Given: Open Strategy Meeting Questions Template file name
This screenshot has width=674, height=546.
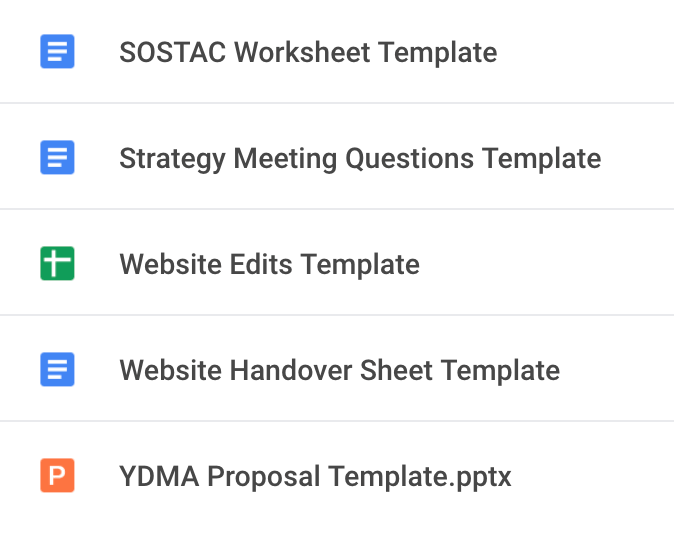Looking at the screenshot, I should coord(360,159).
